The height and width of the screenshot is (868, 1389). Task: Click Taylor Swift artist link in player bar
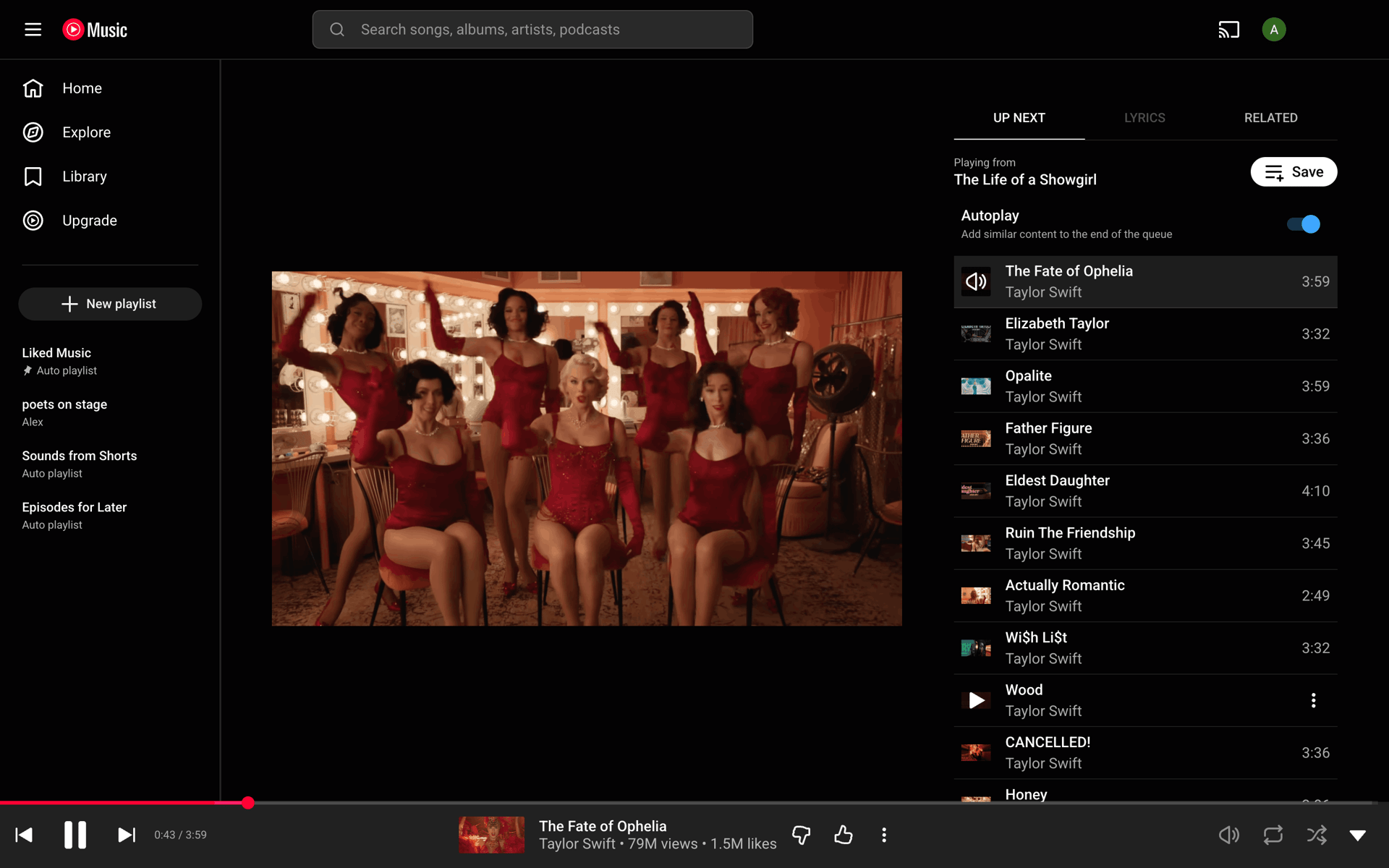577,844
